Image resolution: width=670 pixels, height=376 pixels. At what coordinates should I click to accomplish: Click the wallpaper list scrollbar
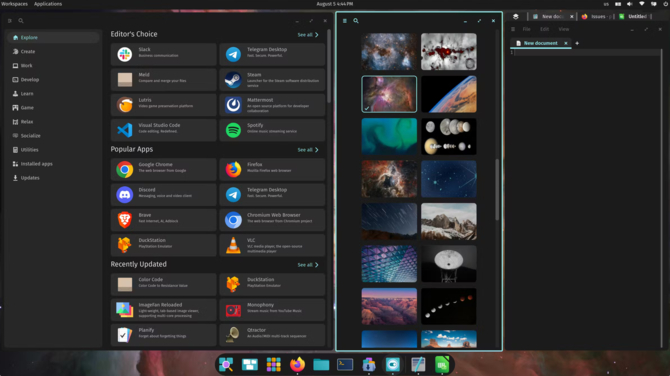497,189
